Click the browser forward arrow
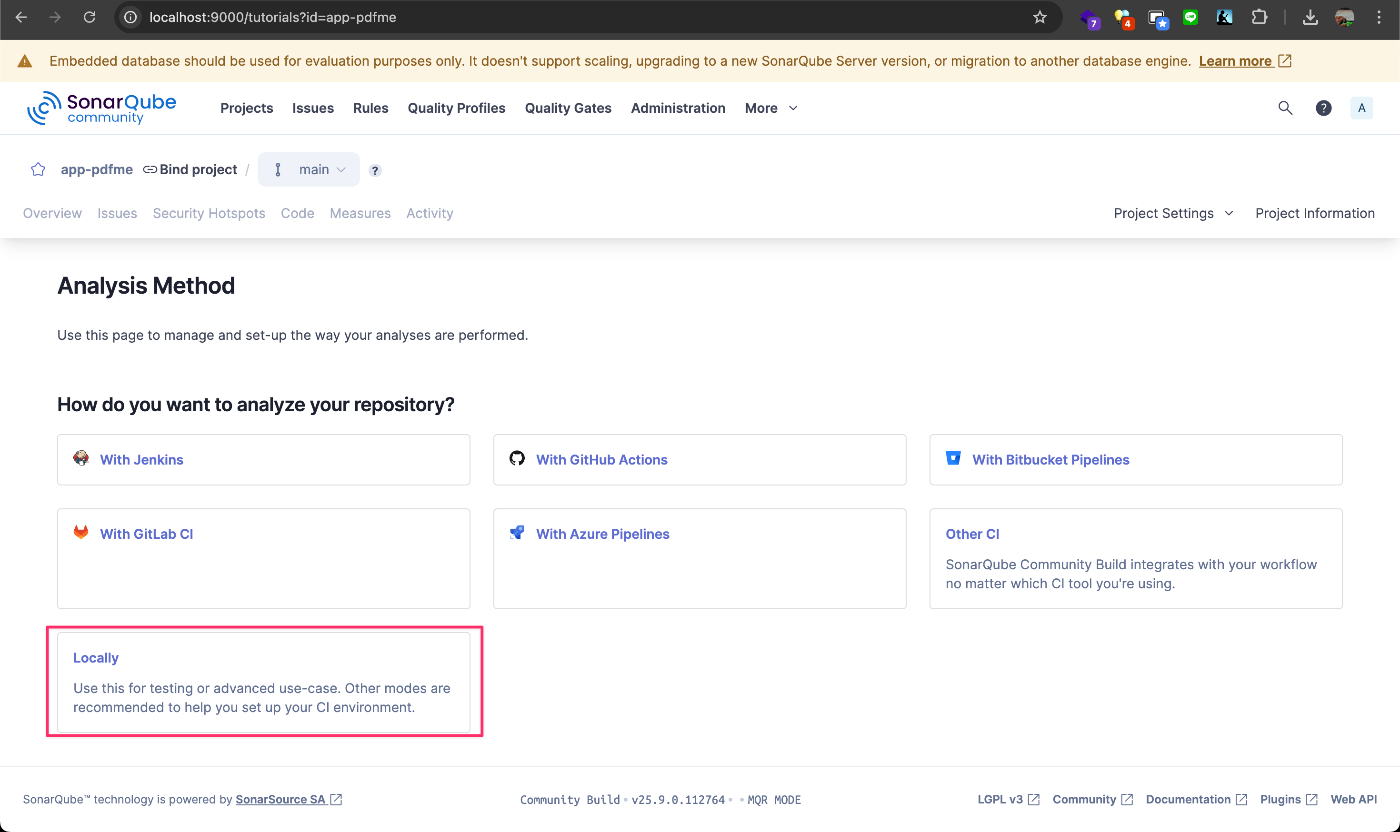Image resolution: width=1400 pixels, height=832 pixels. point(55,17)
